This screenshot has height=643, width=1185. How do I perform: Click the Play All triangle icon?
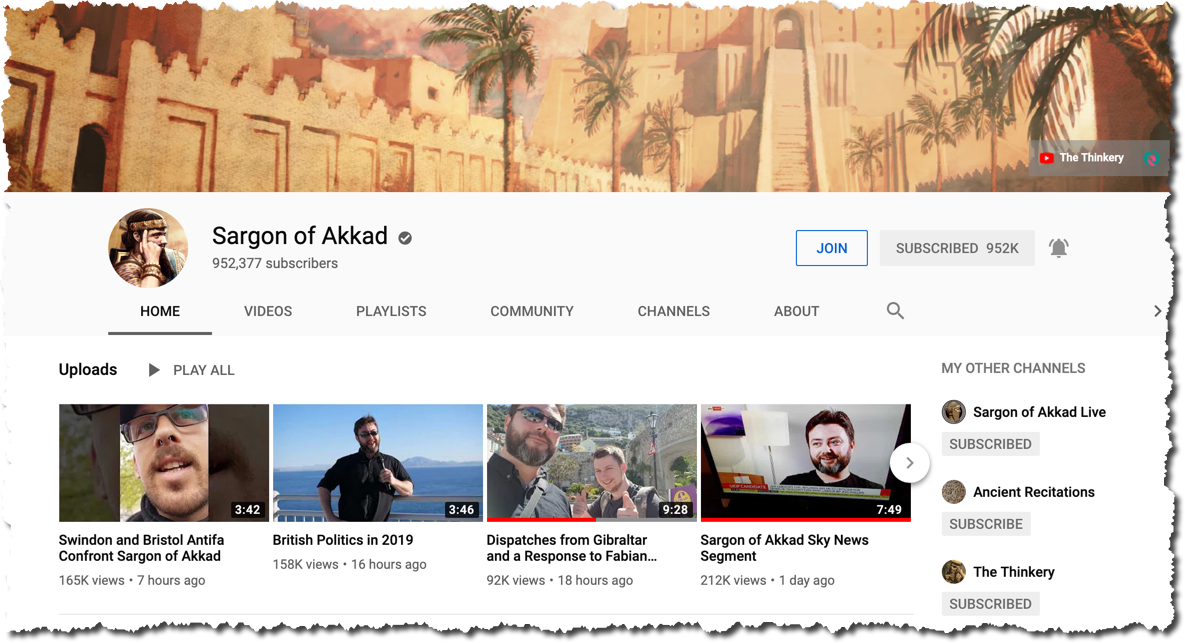(154, 370)
